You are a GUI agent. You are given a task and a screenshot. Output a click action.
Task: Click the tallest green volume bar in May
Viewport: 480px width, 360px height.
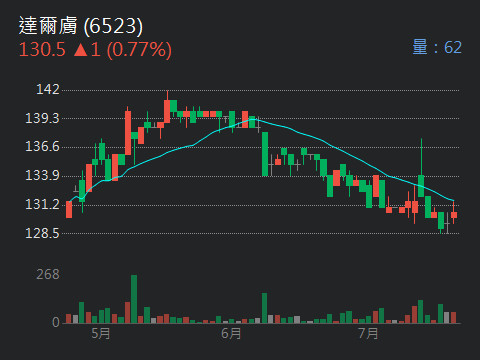[x=134, y=299]
